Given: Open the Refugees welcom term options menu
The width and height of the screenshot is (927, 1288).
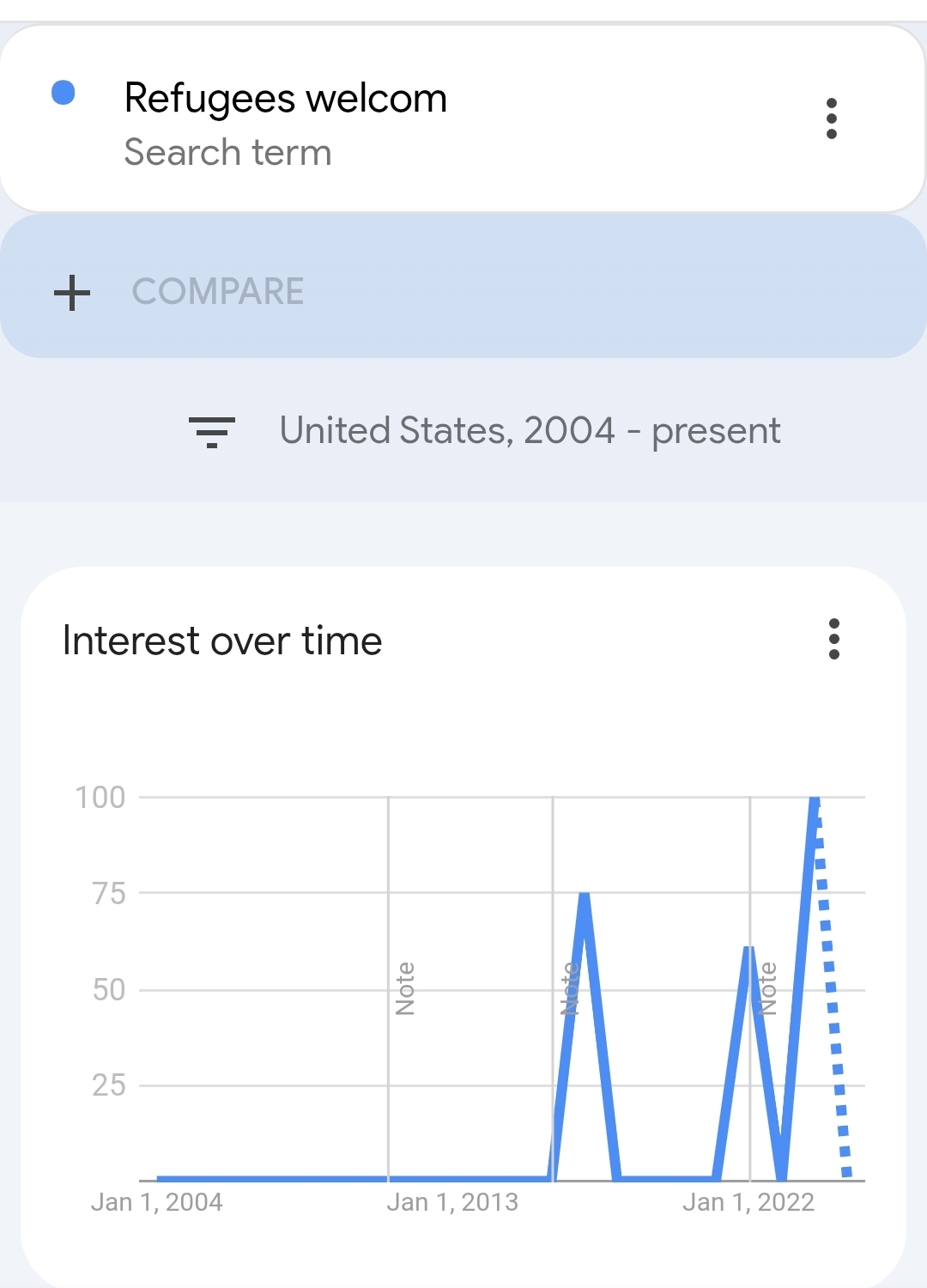Looking at the screenshot, I should tap(831, 118).
